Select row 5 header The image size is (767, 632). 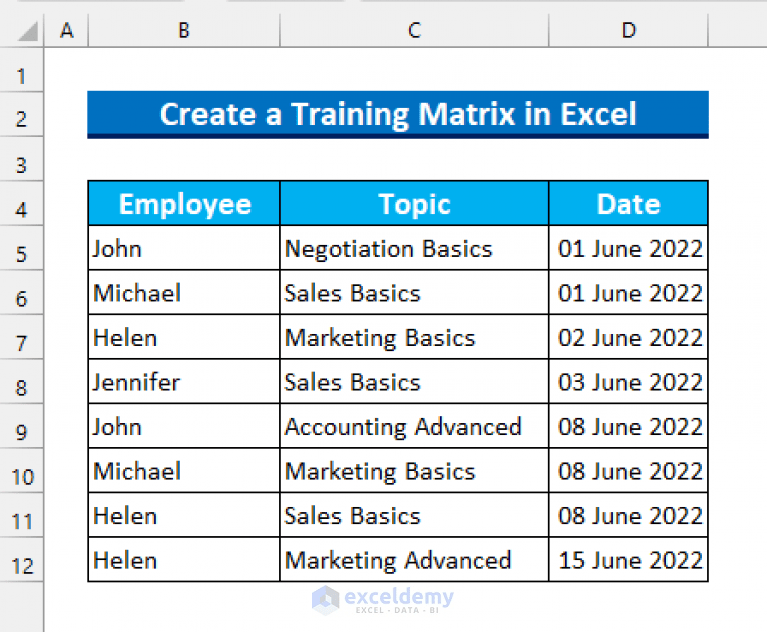coord(22,248)
